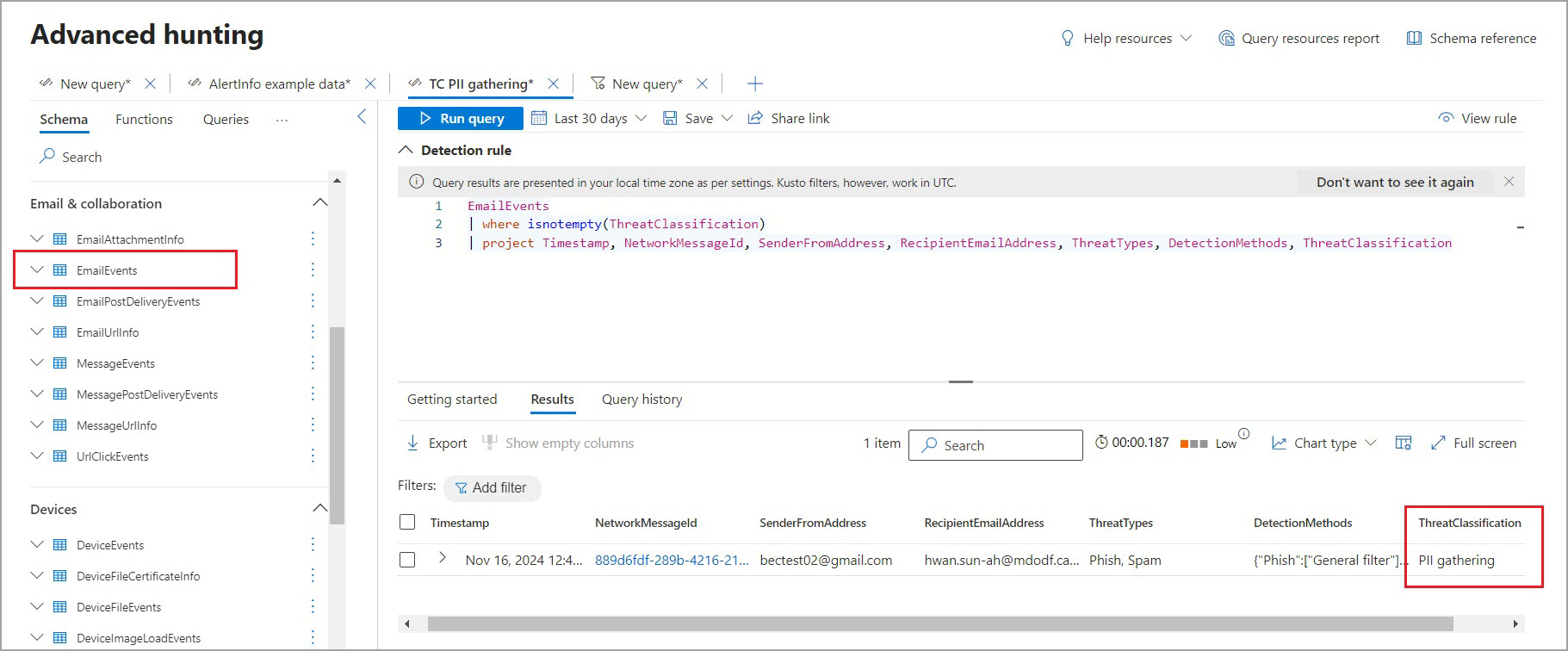The image size is (1568, 651).
Task: Open the Help resources dropdown
Action: tap(1126, 38)
